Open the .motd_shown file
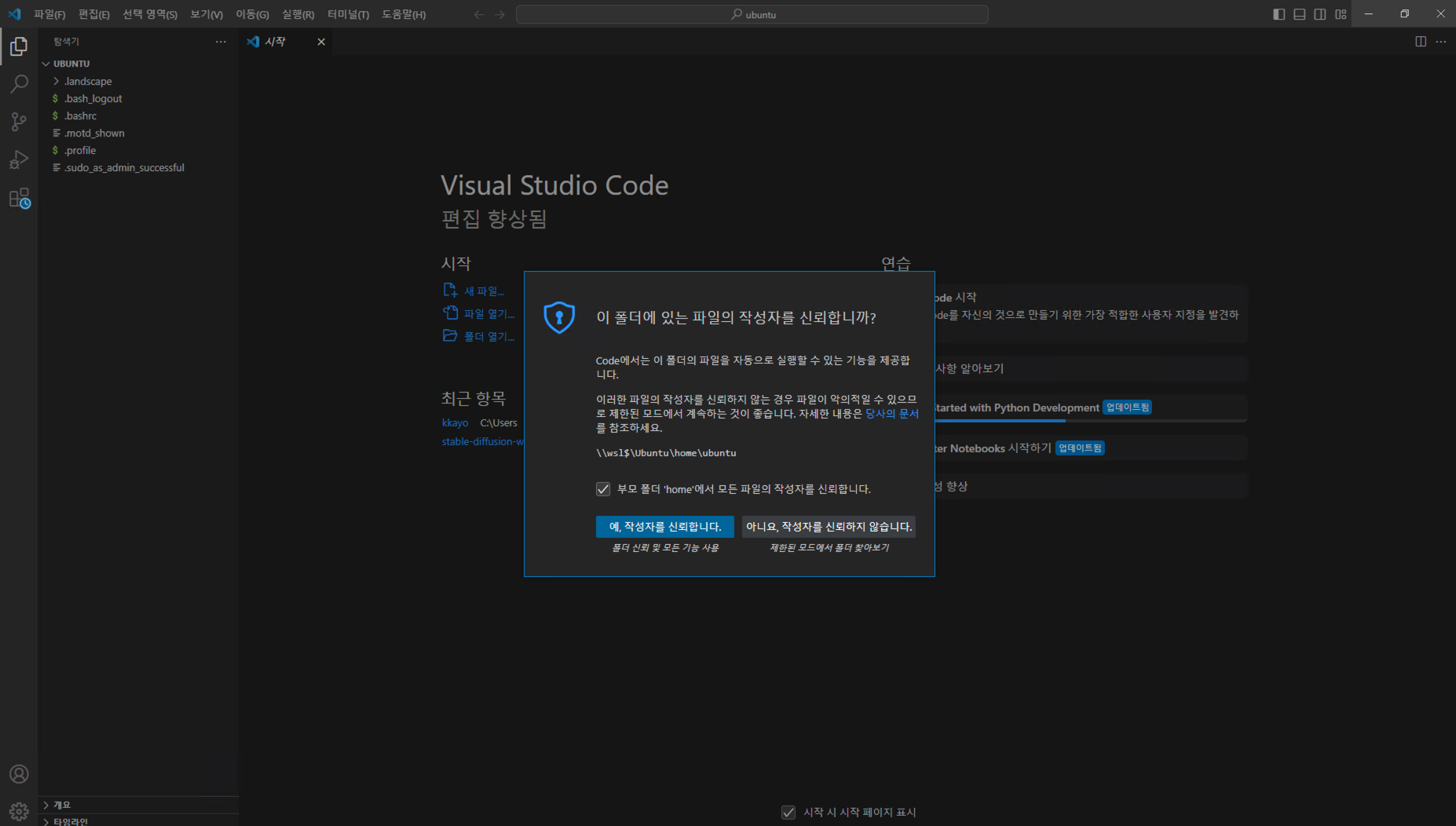The image size is (1456, 826). (138, 133)
